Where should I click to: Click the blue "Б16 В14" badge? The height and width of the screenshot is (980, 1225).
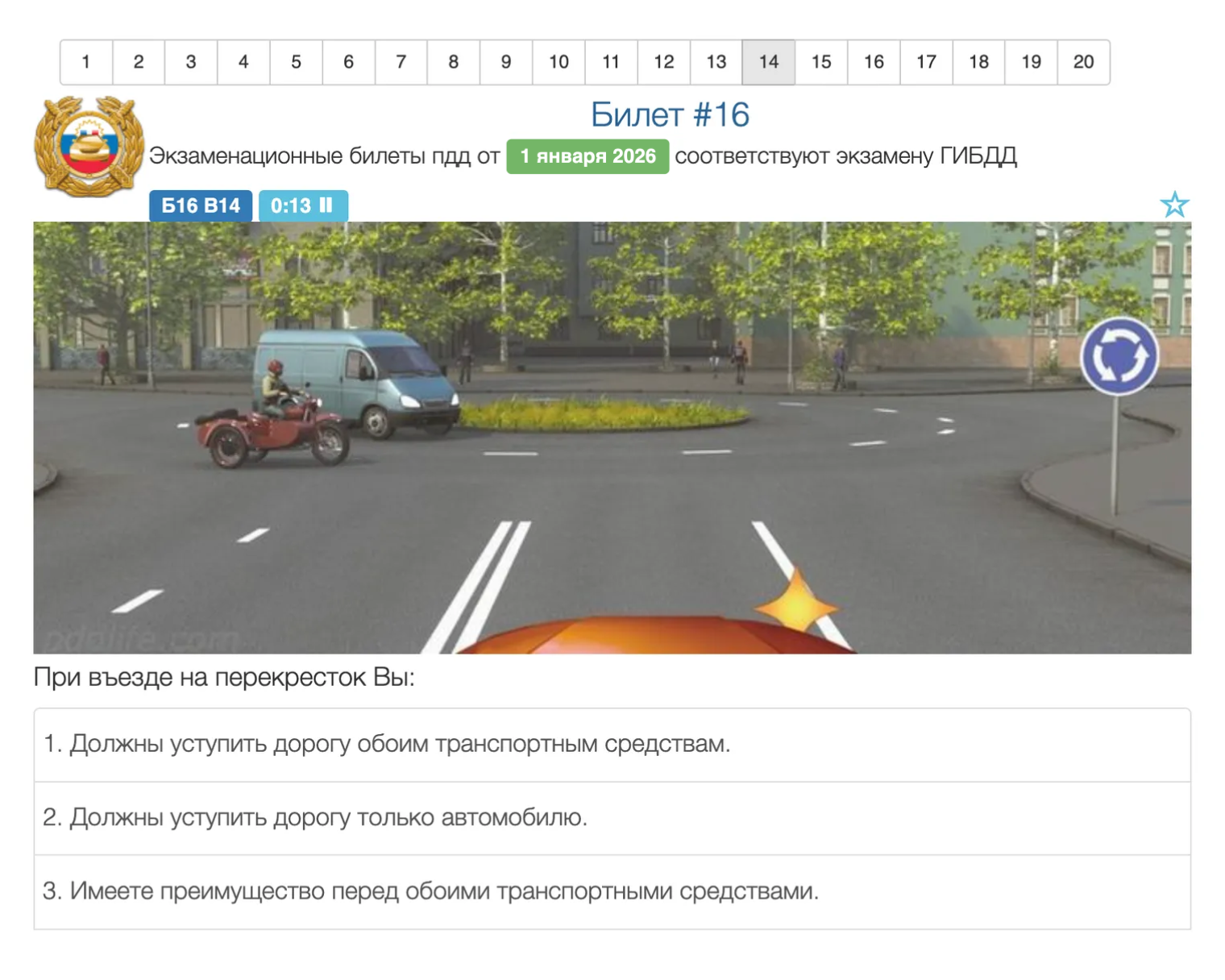click(199, 206)
